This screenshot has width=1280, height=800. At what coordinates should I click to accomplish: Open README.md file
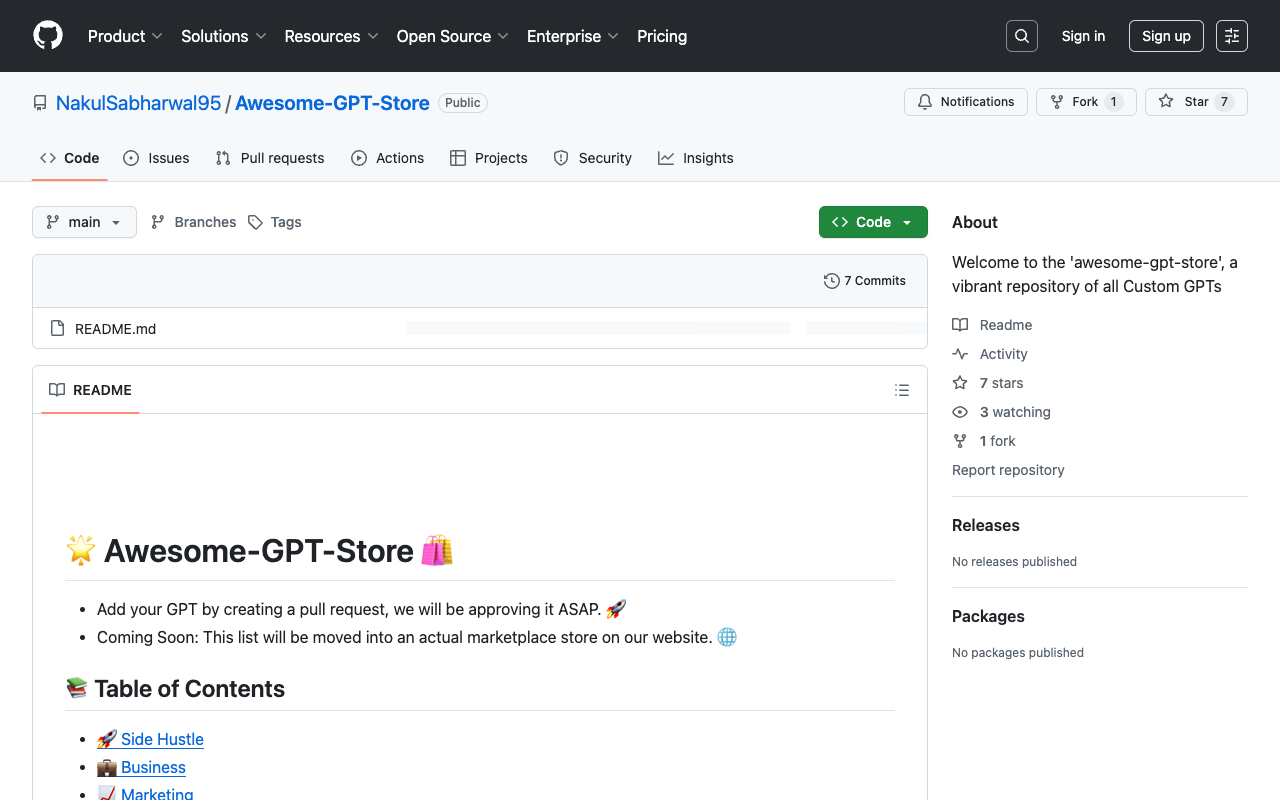coord(115,329)
